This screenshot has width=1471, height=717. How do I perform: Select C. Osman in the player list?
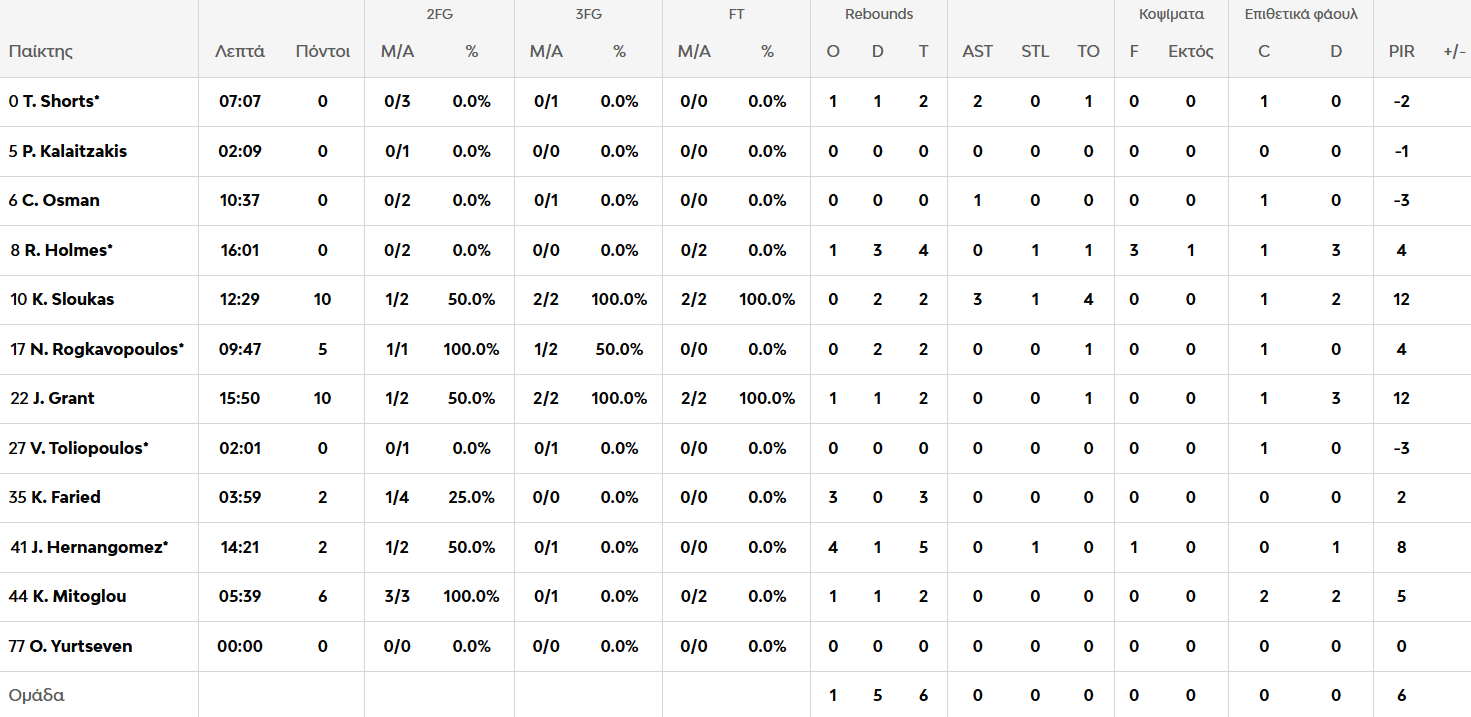(60, 201)
